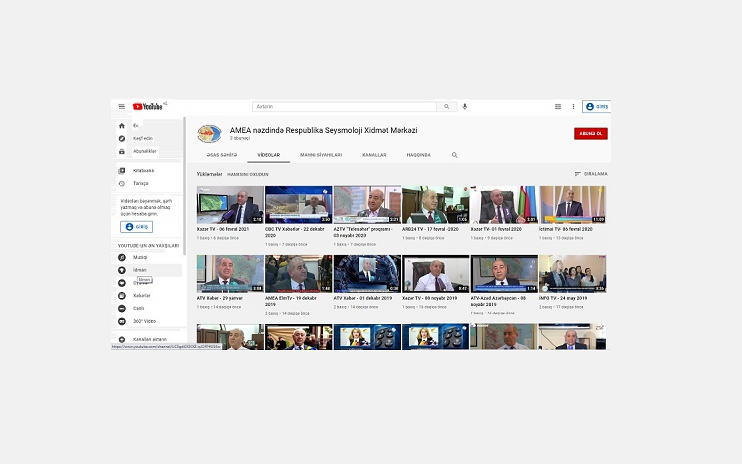742x464 pixels.
Task: Open Kitabxana in the sidebar
Action: point(144,171)
